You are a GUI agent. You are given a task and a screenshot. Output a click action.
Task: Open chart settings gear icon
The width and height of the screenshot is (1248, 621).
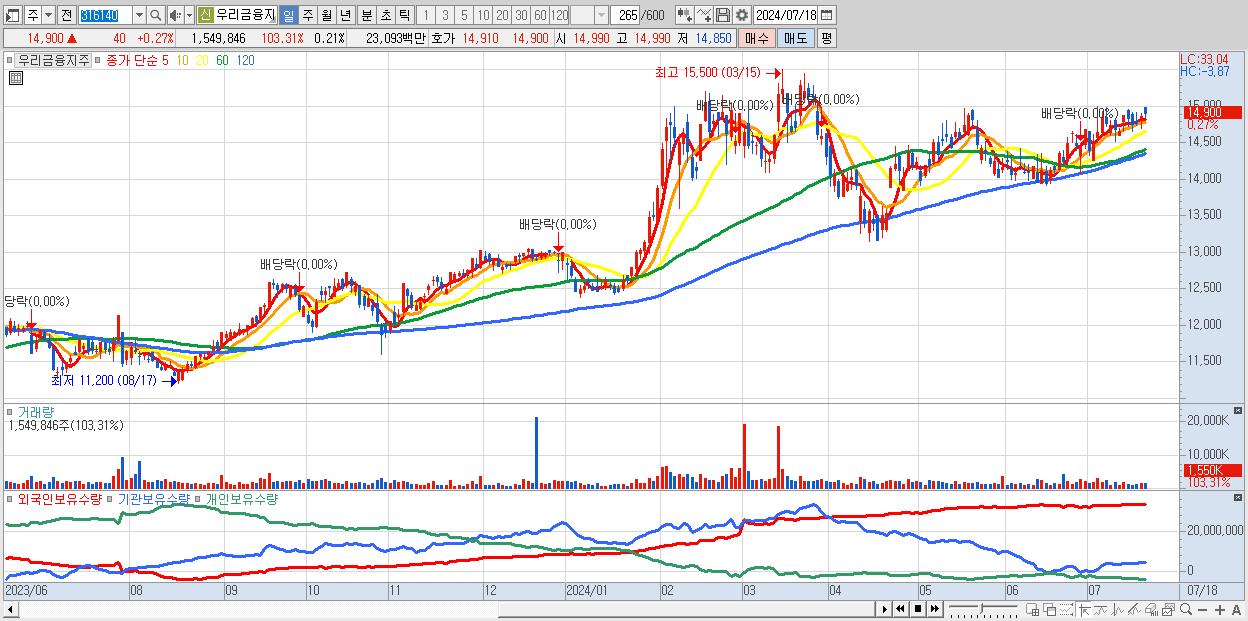(742, 15)
